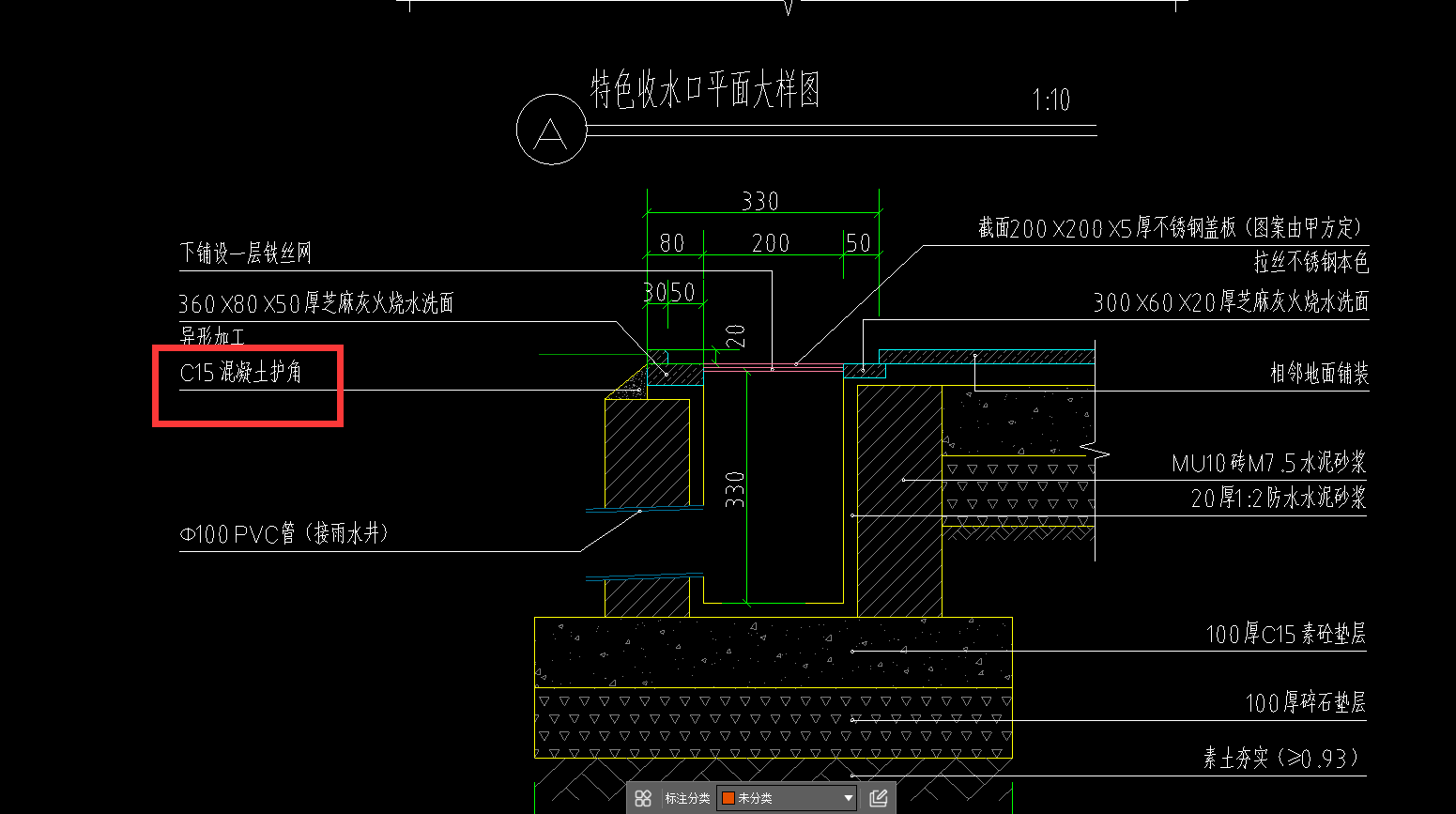Click the 标注分类 label in toolbar
The width and height of the screenshot is (1456, 814).
(x=687, y=798)
